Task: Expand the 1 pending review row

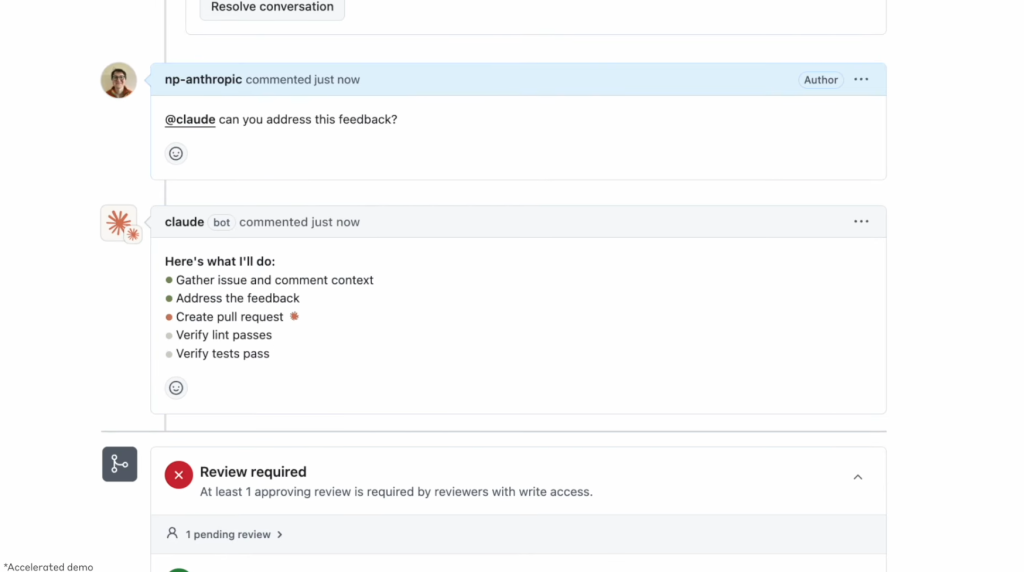Action: (x=519, y=534)
